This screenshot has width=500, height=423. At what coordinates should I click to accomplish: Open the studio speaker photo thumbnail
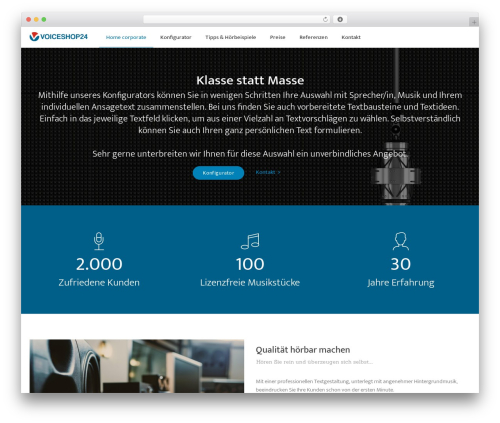click(137, 366)
